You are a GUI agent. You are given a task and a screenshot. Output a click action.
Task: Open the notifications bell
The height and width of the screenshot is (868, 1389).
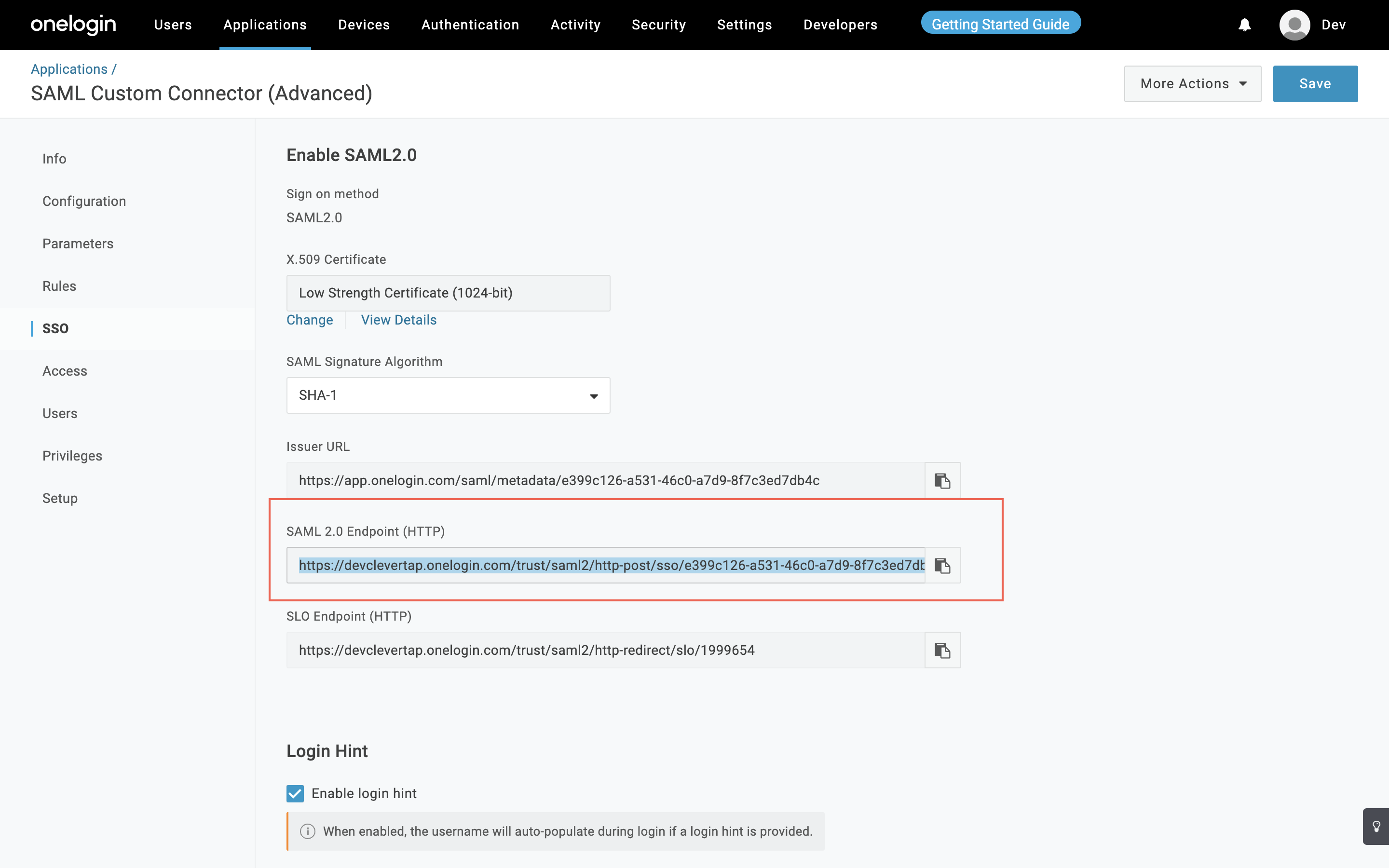point(1244,25)
